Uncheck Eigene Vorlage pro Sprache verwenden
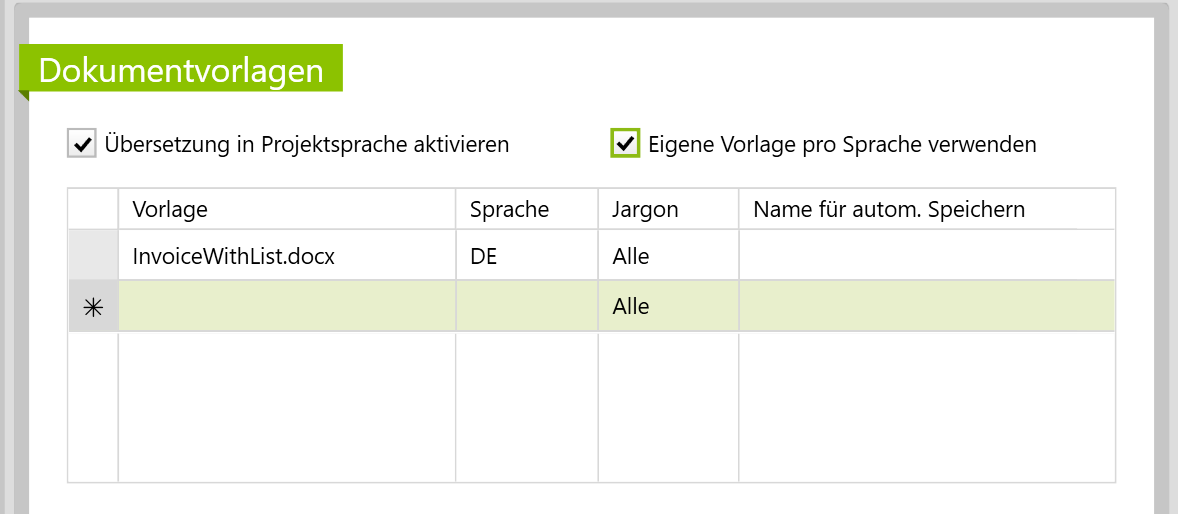Image resolution: width=1178 pixels, height=514 pixels. [626, 144]
